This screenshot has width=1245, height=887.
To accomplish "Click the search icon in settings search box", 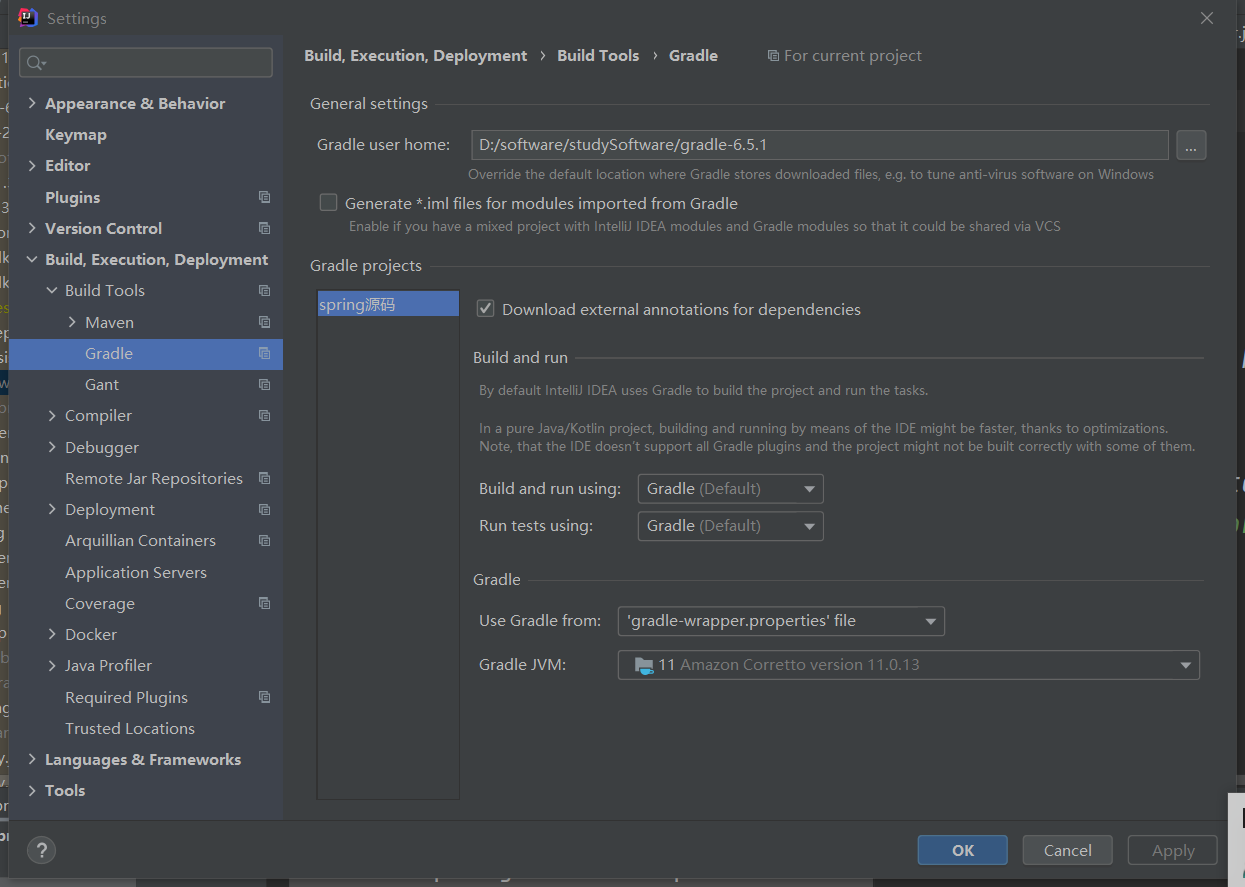I will 36,63.
